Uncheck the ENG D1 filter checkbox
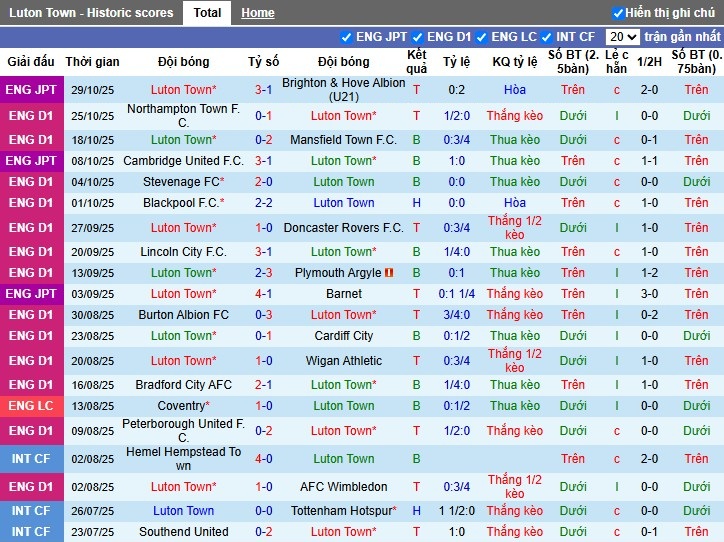Viewport: 724px width, 542px height. pos(417,37)
